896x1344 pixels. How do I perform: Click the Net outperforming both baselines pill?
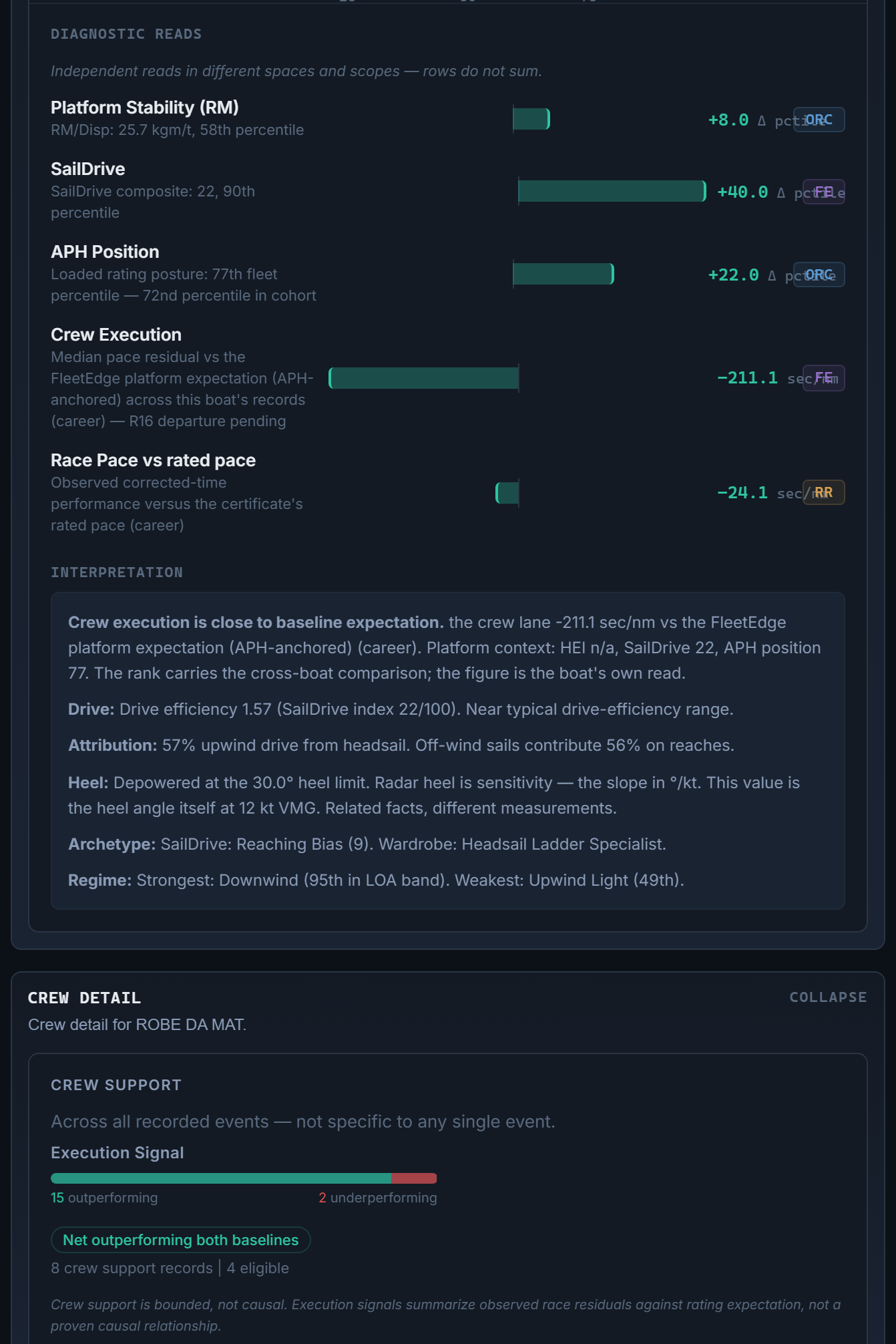pyautogui.click(x=180, y=1240)
